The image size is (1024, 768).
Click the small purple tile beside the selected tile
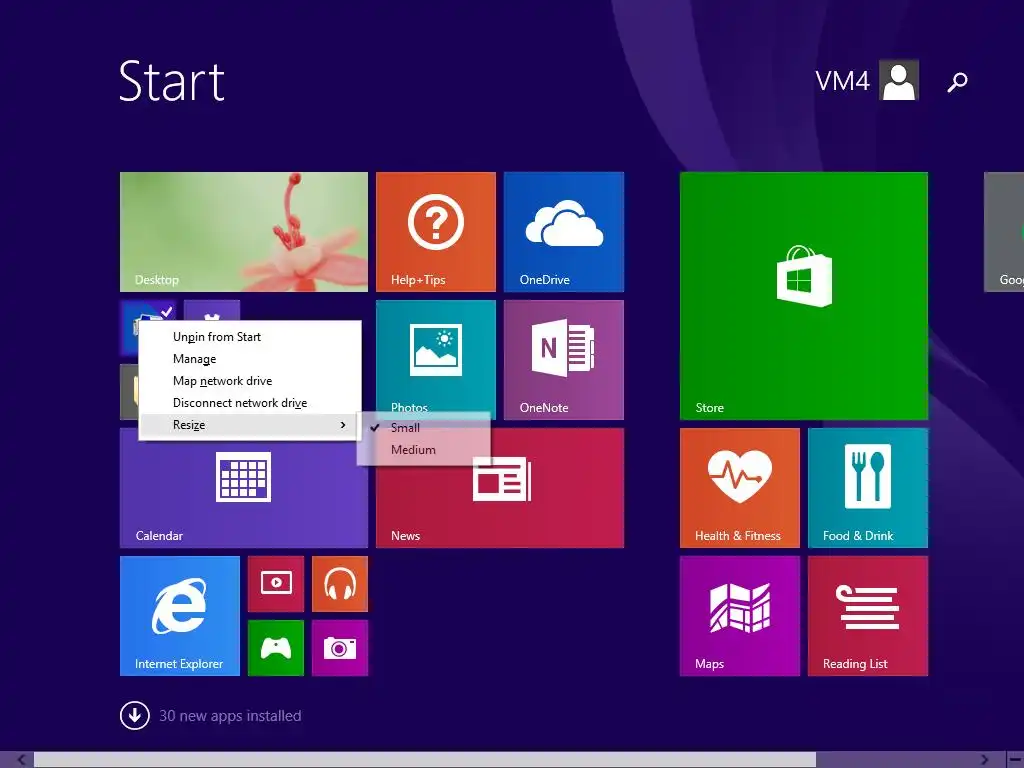click(x=212, y=311)
